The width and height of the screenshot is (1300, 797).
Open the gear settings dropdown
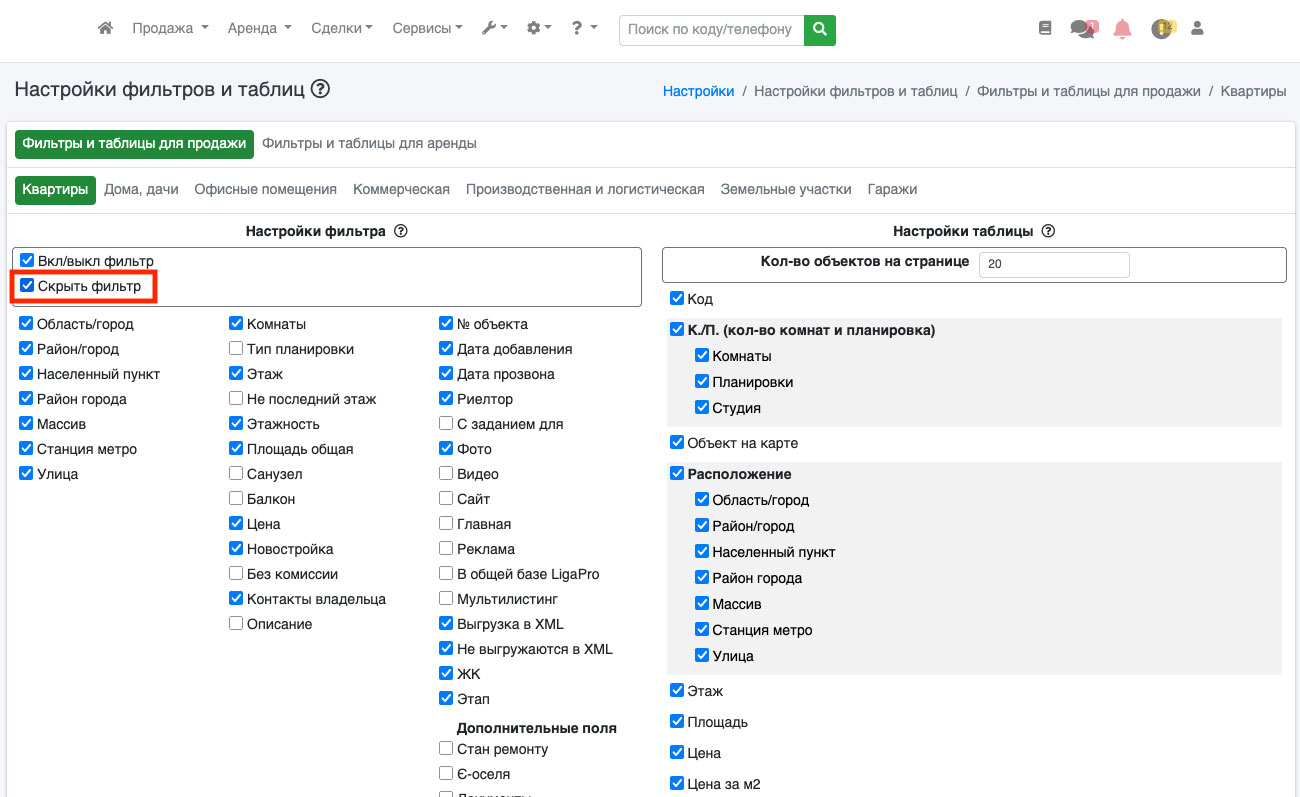pyautogui.click(x=539, y=29)
